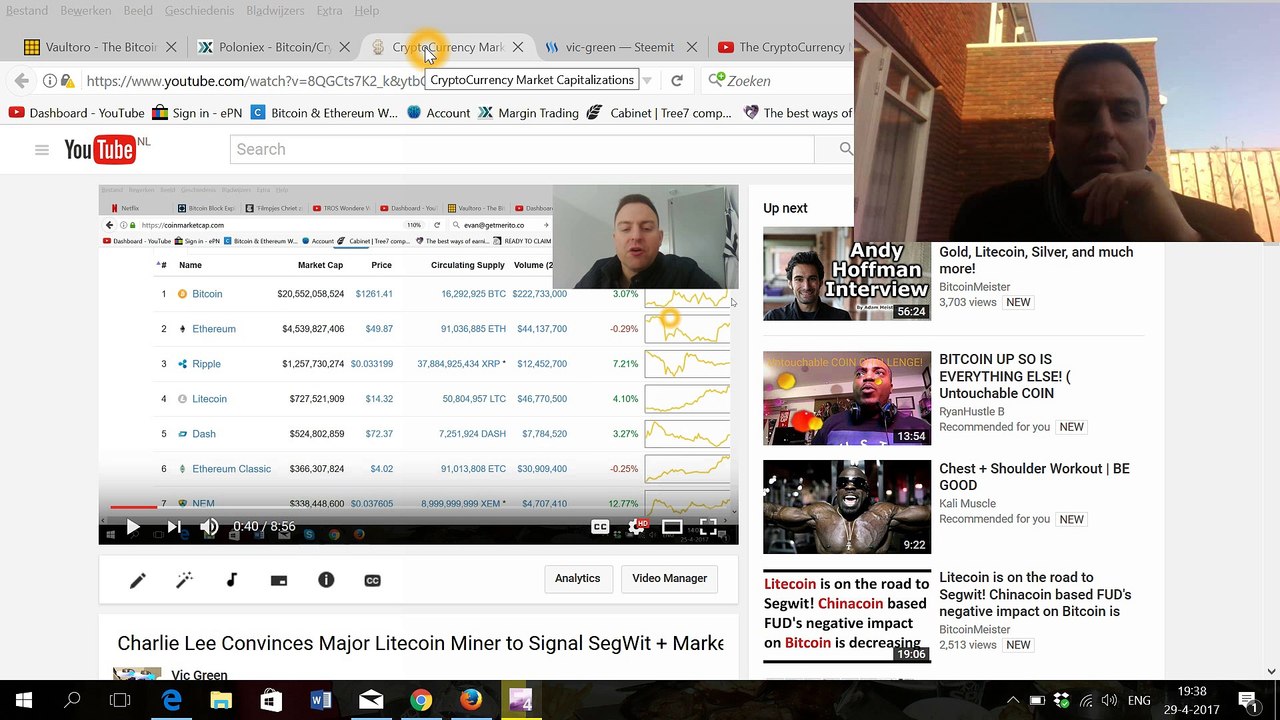Viewport: 1280px width, 720px height.
Task: Open the Margin Trading bookmark
Action: click(529, 113)
